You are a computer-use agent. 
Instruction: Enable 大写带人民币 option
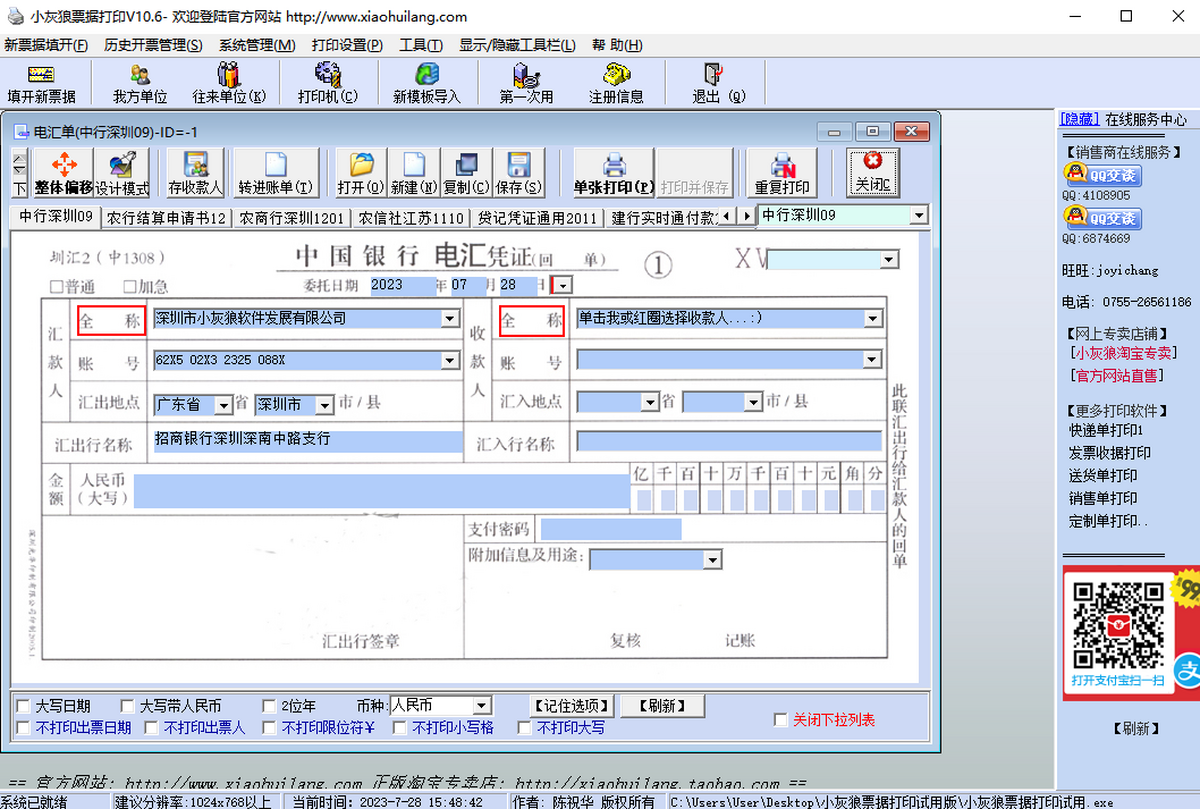point(127,706)
